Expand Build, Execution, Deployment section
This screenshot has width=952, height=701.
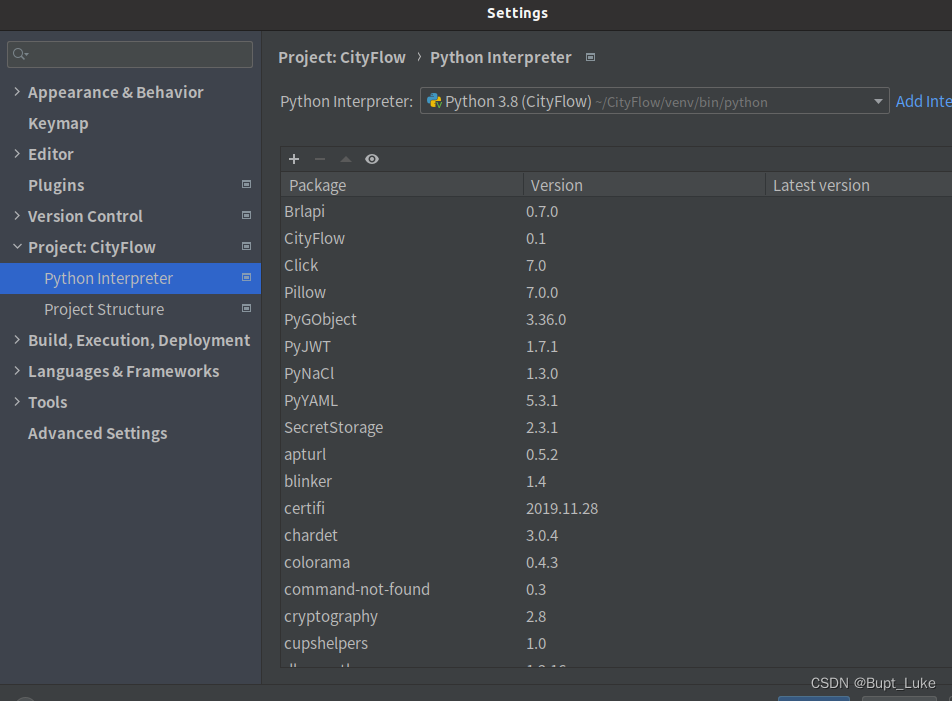(x=17, y=340)
